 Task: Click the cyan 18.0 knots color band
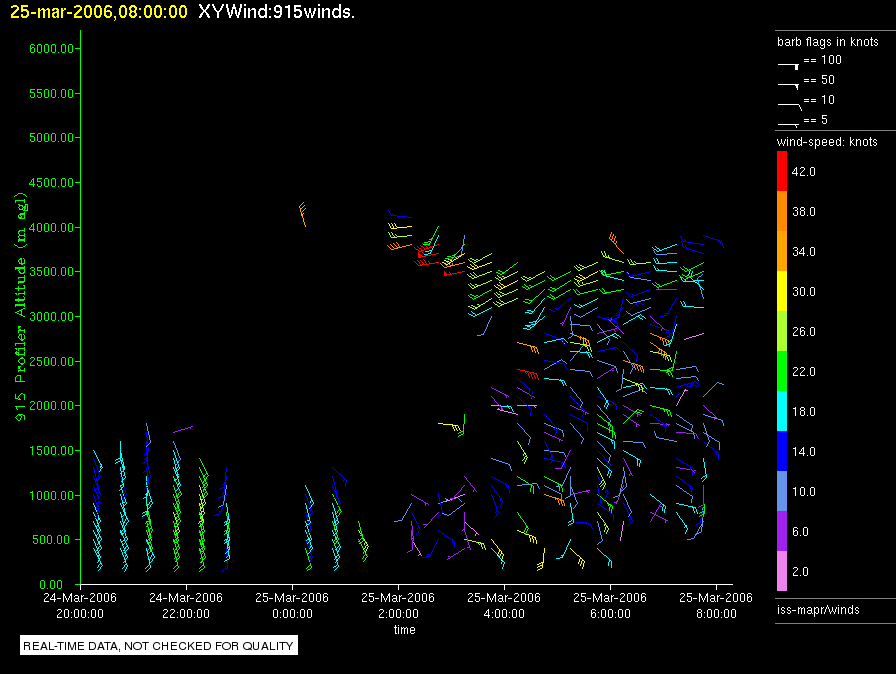(782, 412)
